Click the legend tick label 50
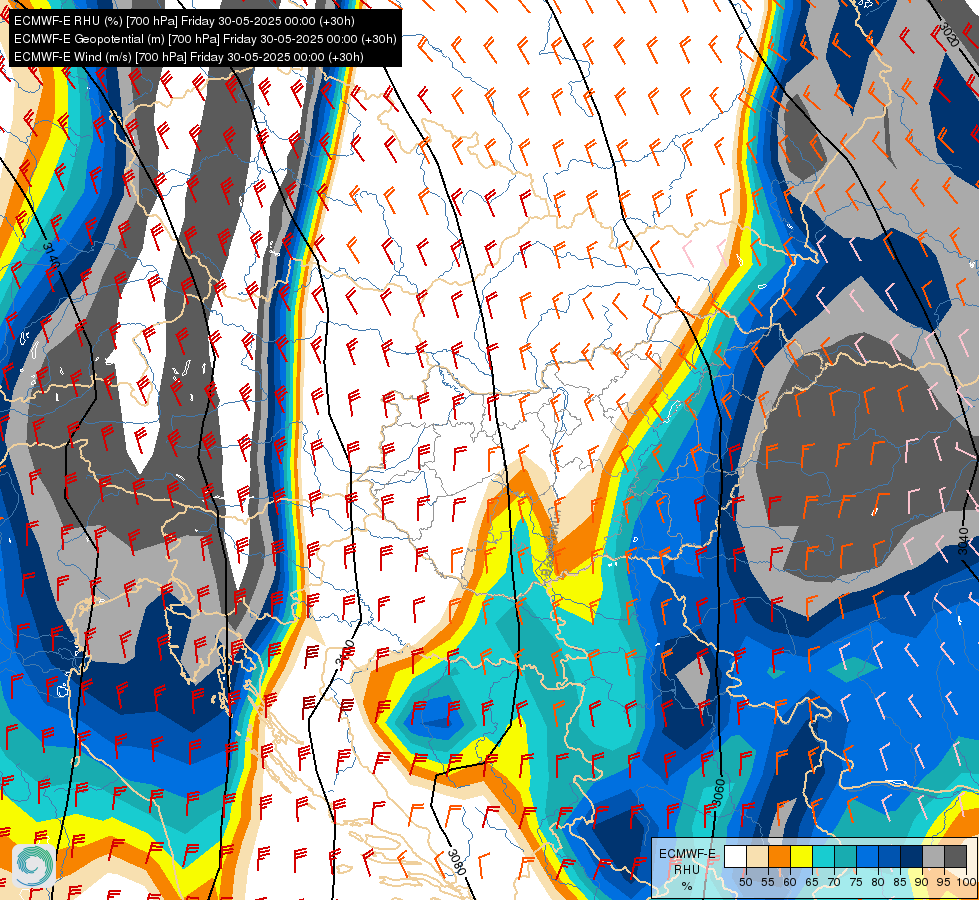The image size is (979, 900). [746, 882]
